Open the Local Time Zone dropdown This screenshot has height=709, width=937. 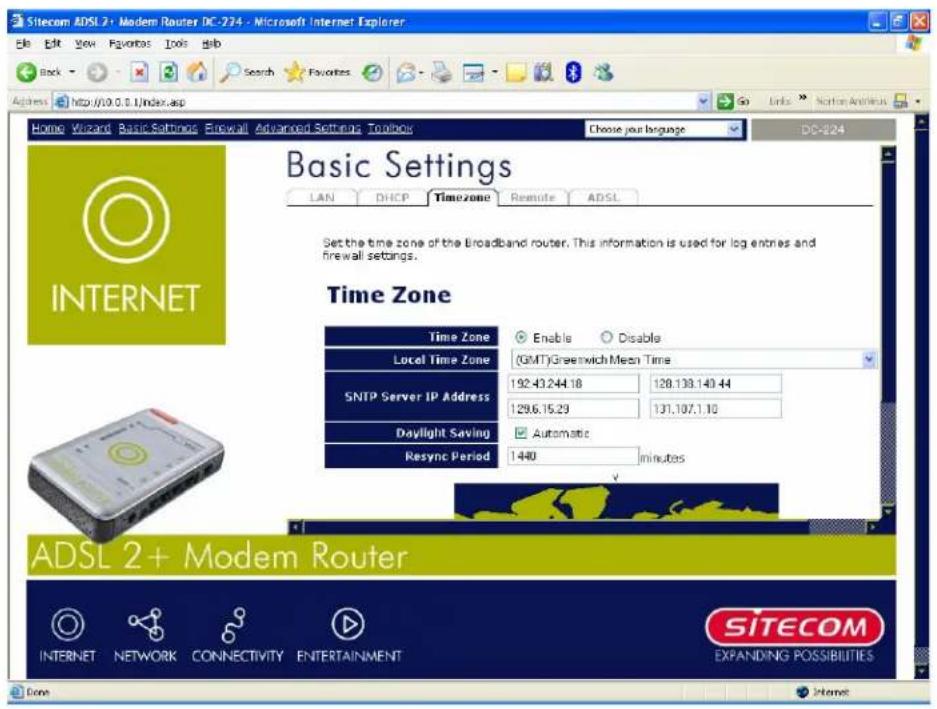pos(694,359)
